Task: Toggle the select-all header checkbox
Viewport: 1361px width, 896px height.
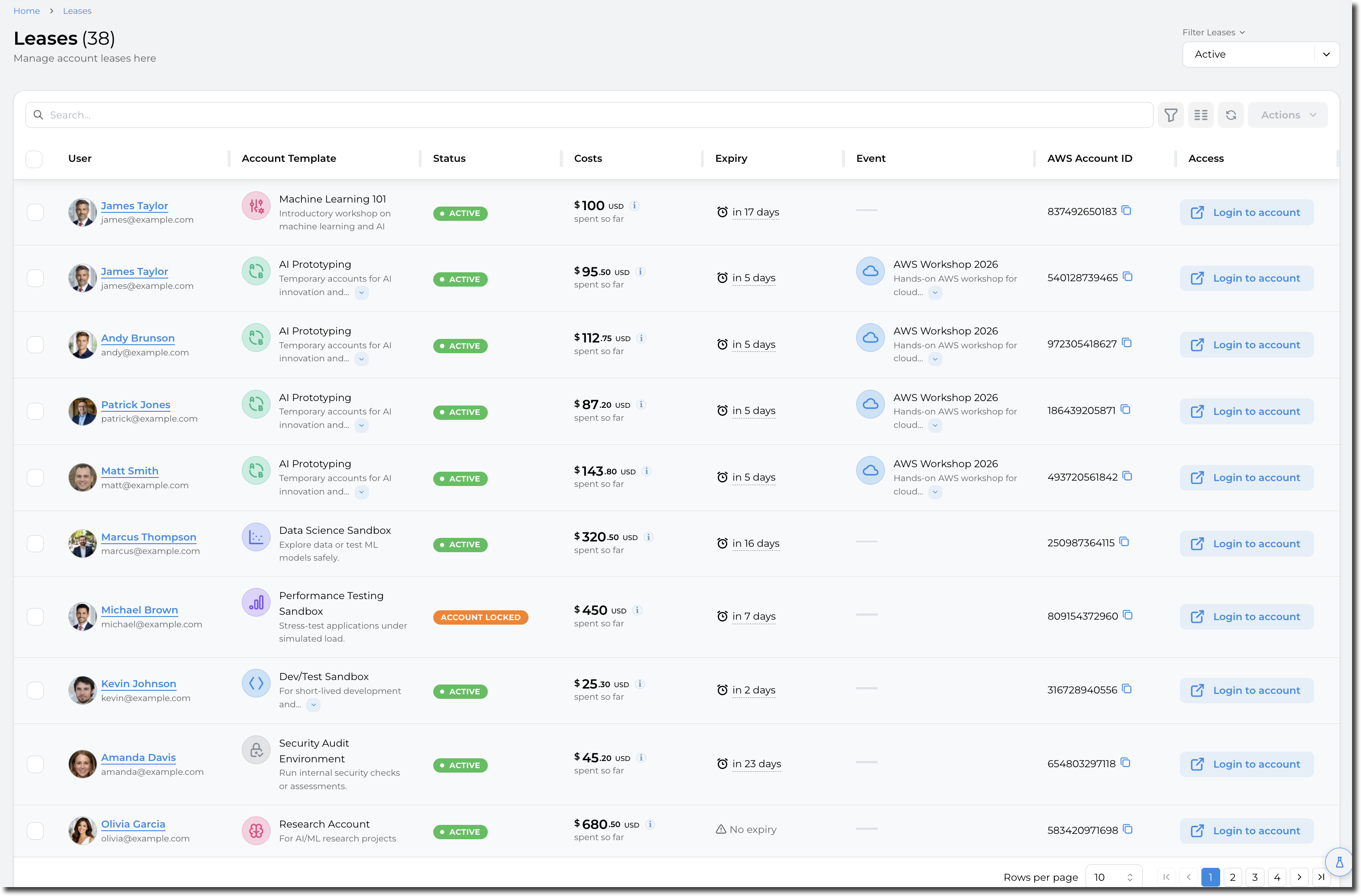Action: click(34, 159)
